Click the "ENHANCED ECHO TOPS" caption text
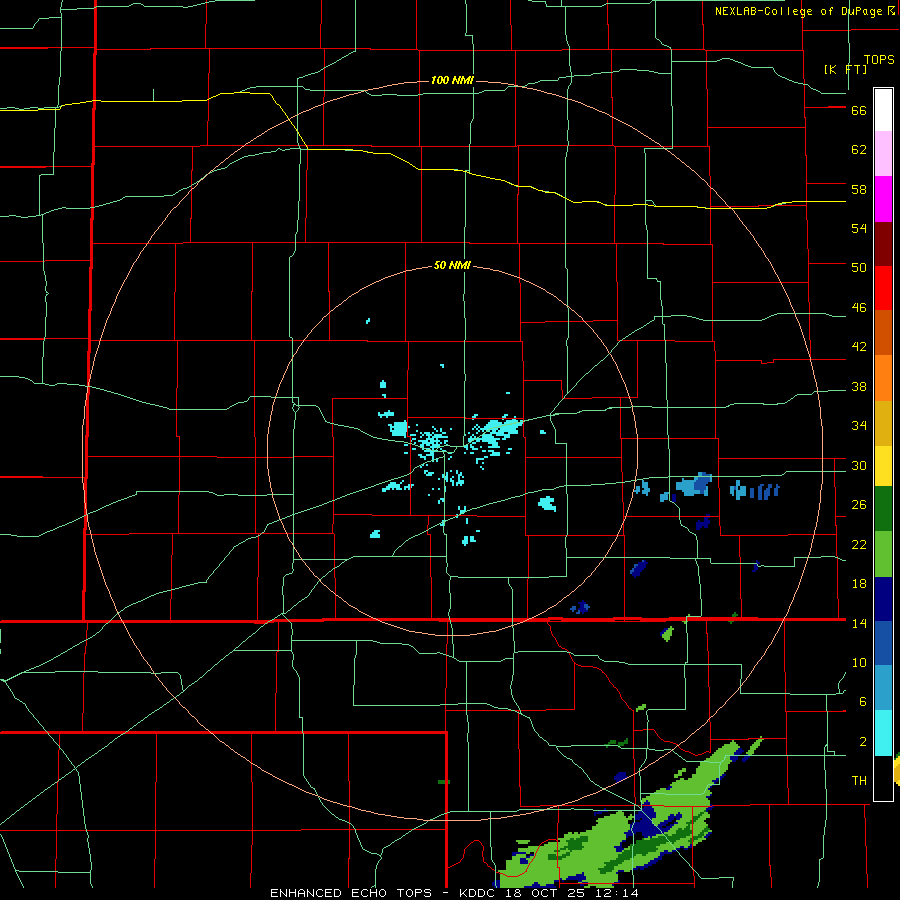Screen dimensions: 900x900 pyautogui.click(x=355, y=893)
